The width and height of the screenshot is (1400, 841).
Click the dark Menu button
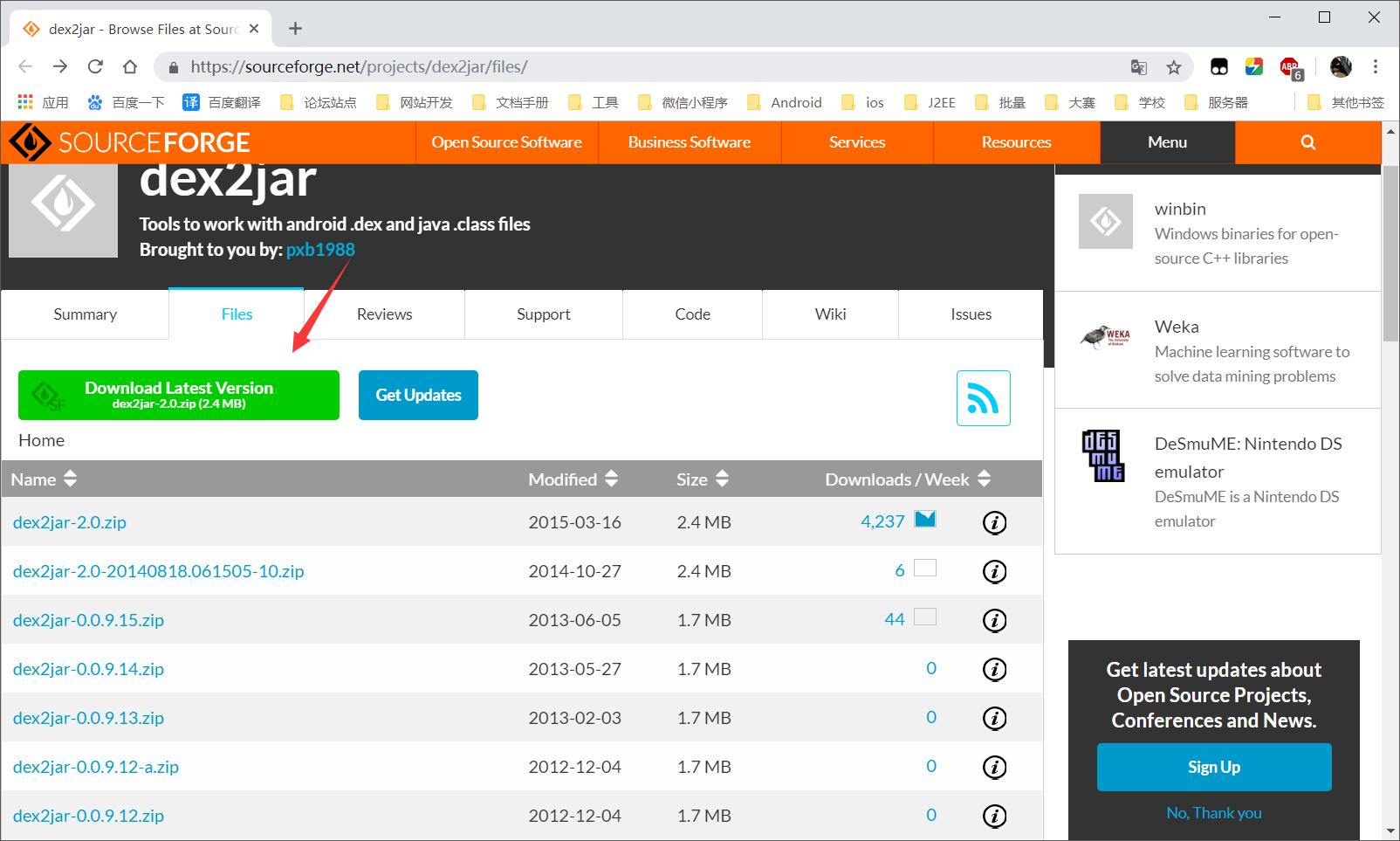[1167, 142]
